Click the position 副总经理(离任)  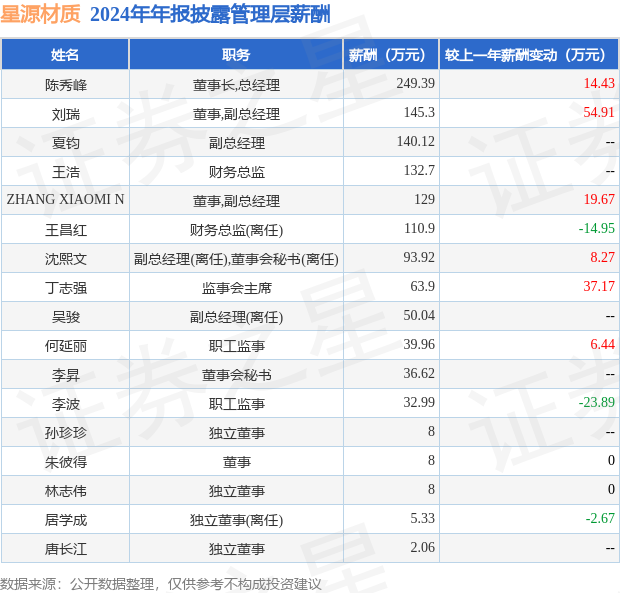236,317
